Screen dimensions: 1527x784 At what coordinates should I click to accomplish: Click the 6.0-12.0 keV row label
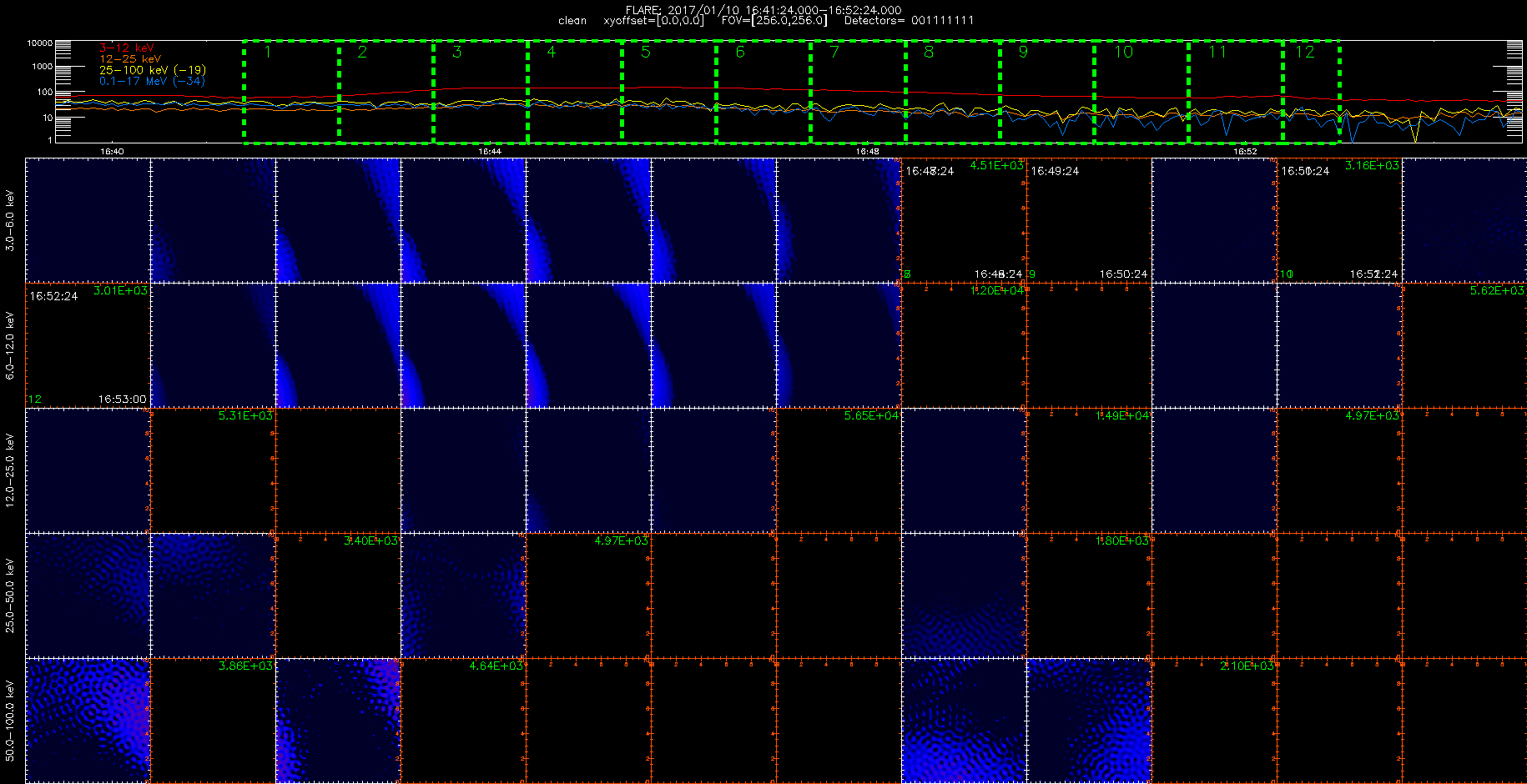(x=10, y=345)
